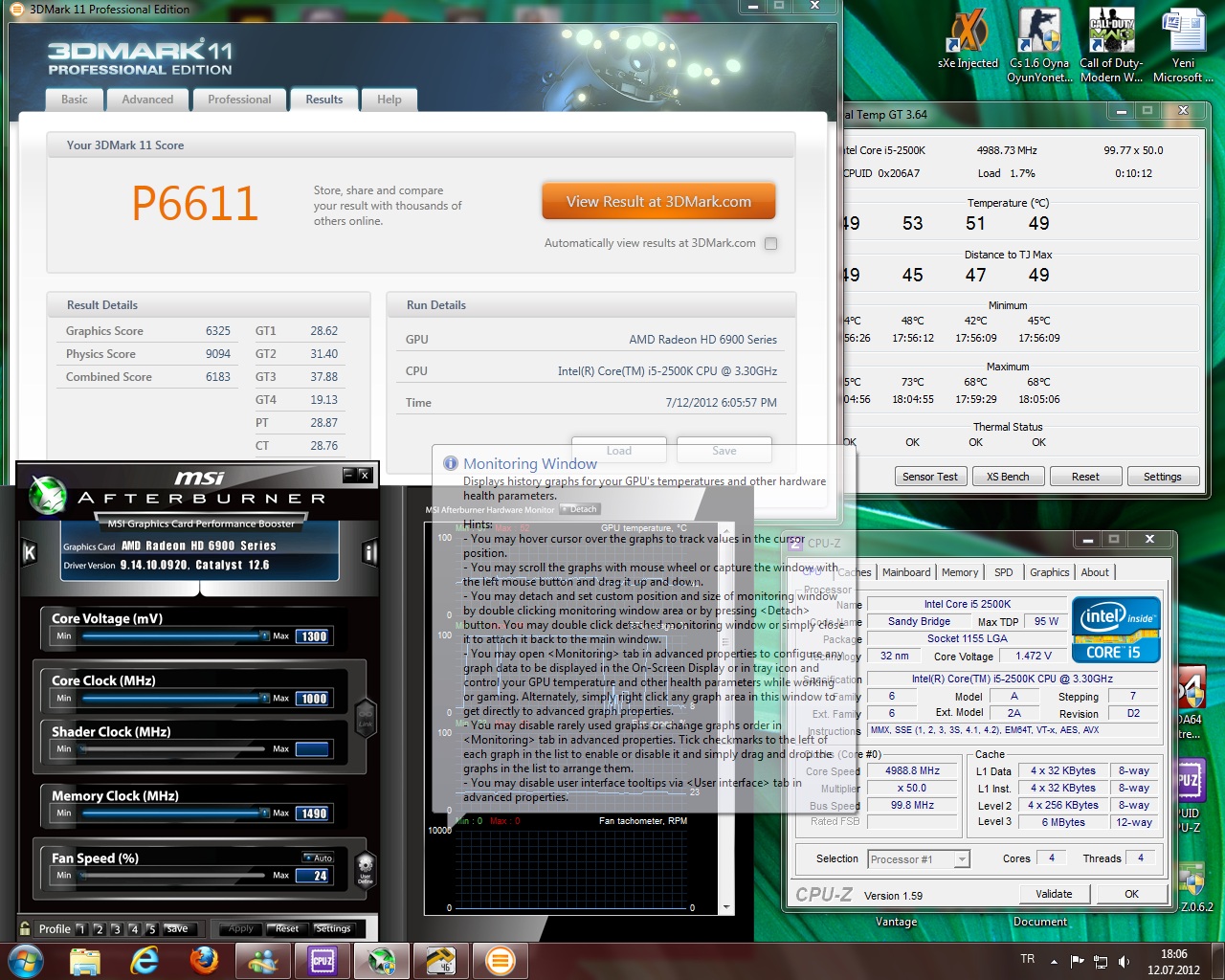Switch to the Advanced tab in 3DMark
The width and height of the screenshot is (1225, 980).
tap(147, 100)
